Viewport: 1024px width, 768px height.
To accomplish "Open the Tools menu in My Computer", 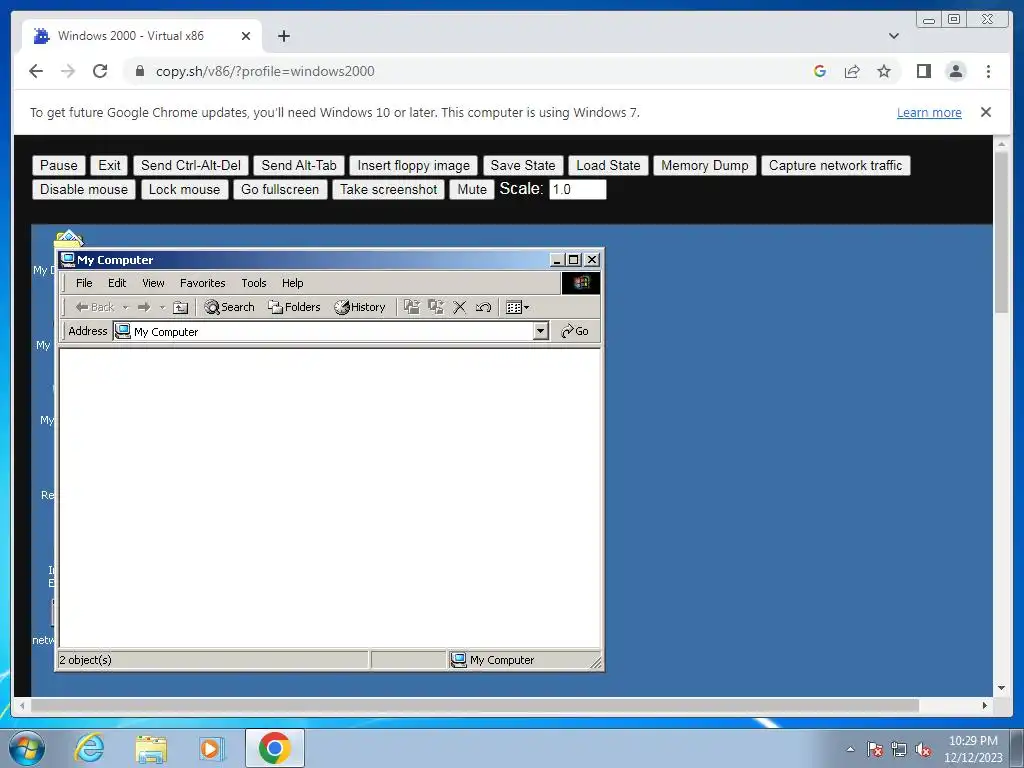I will pos(254,283).
